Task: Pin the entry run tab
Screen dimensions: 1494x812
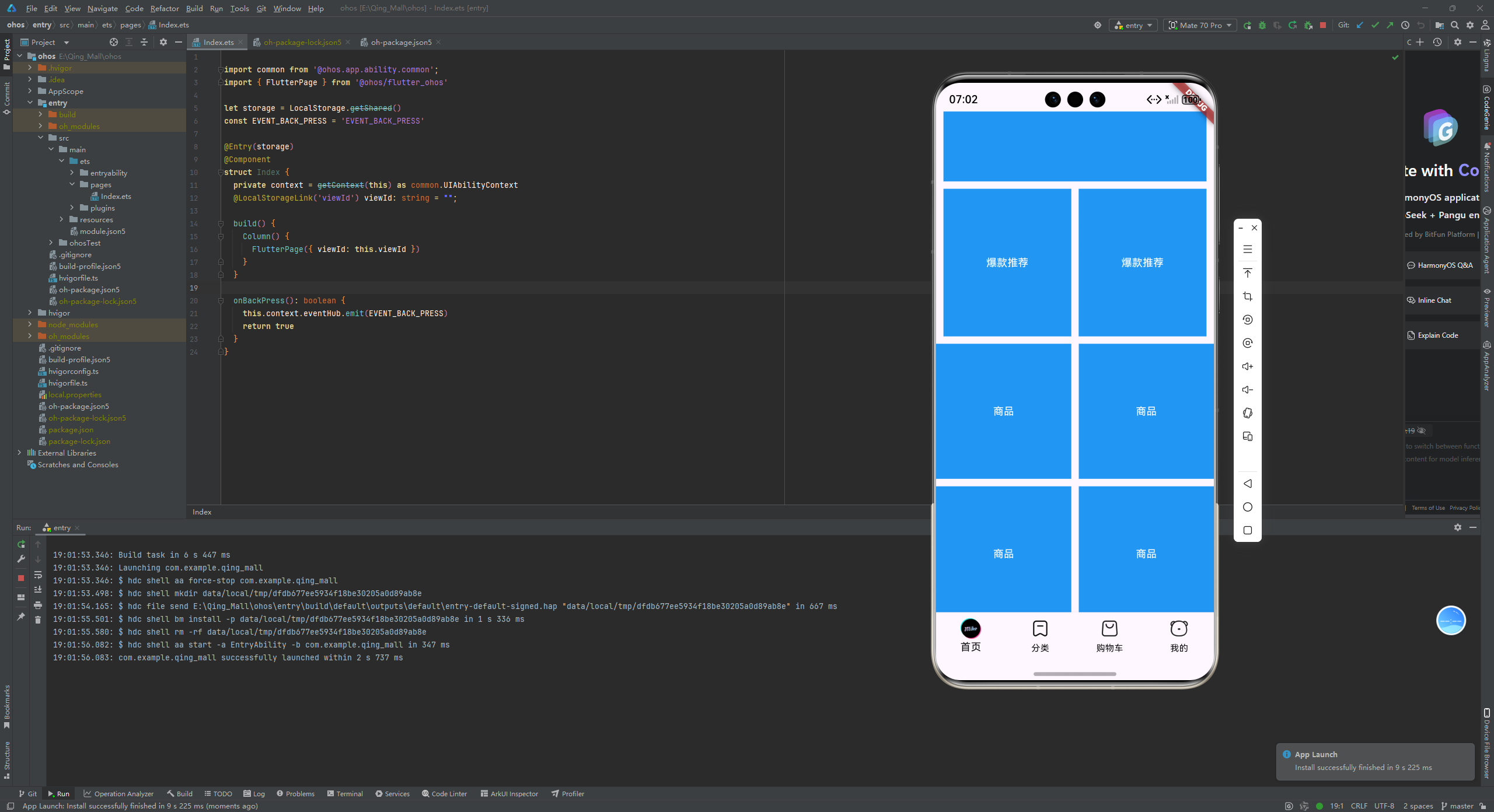Action: point(21,617)
